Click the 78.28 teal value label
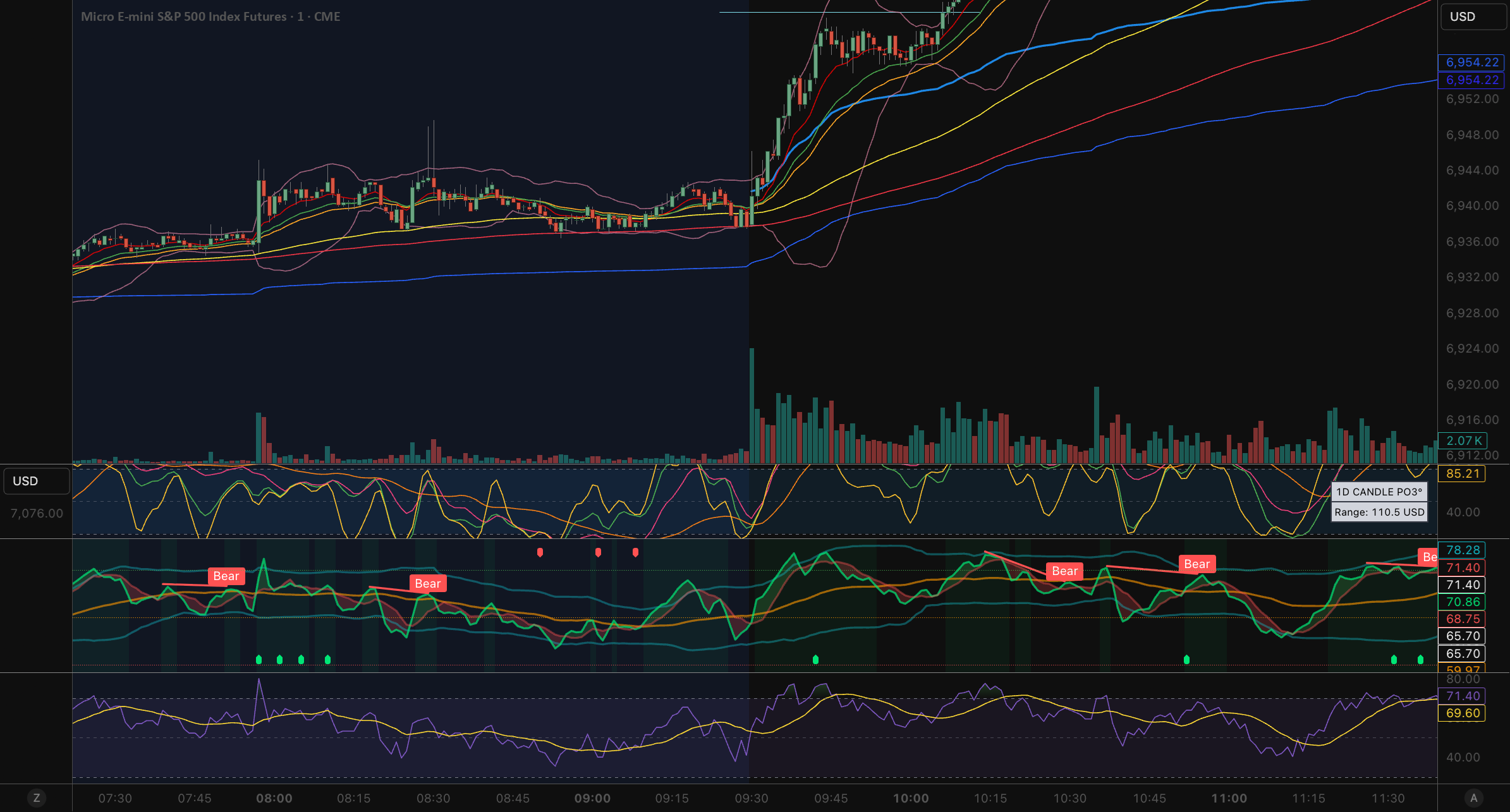1510x812 pixels. pyautogui.click(x=1461, y=550)
